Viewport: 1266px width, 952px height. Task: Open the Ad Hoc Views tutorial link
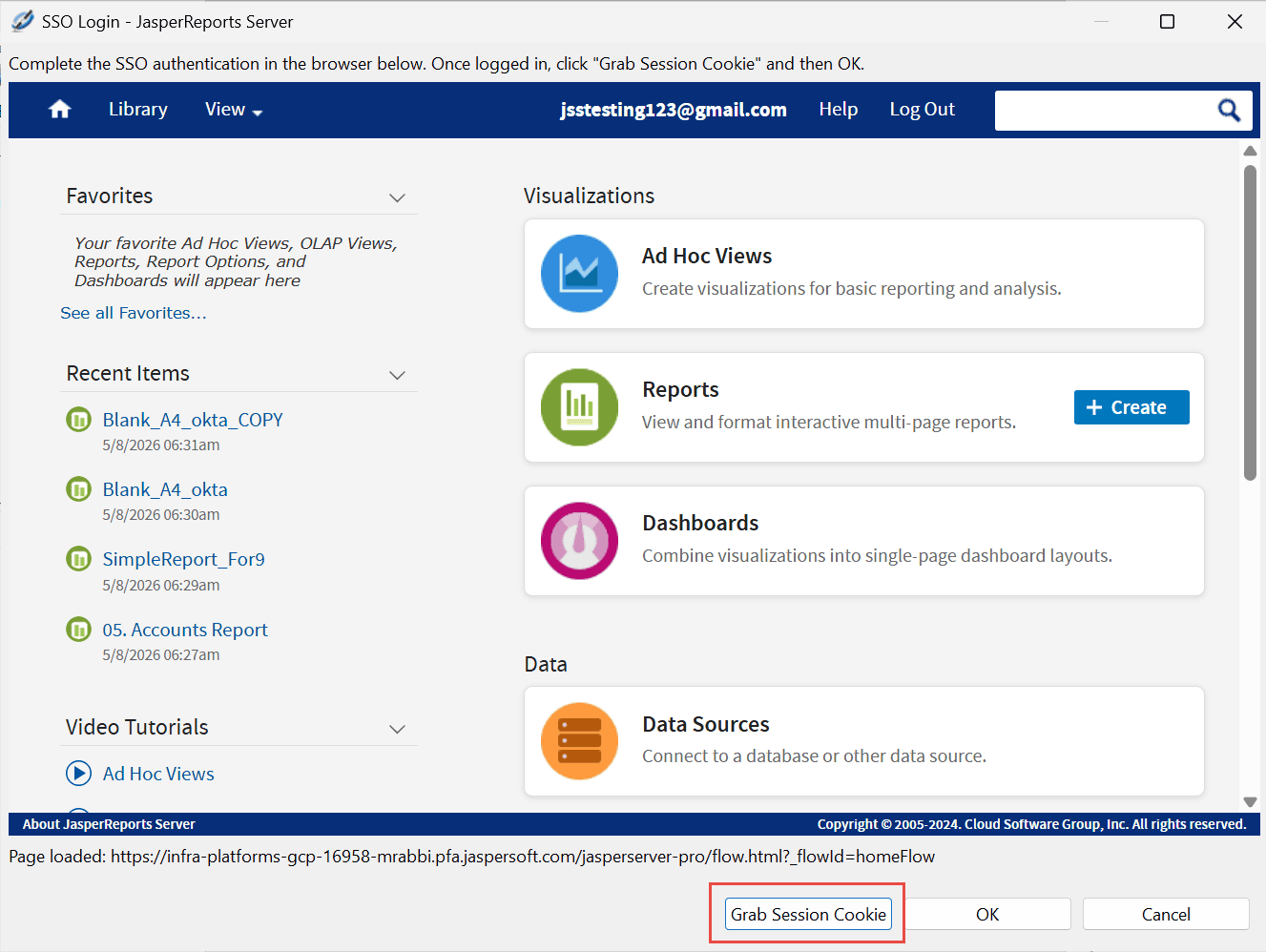coord(158,774)
